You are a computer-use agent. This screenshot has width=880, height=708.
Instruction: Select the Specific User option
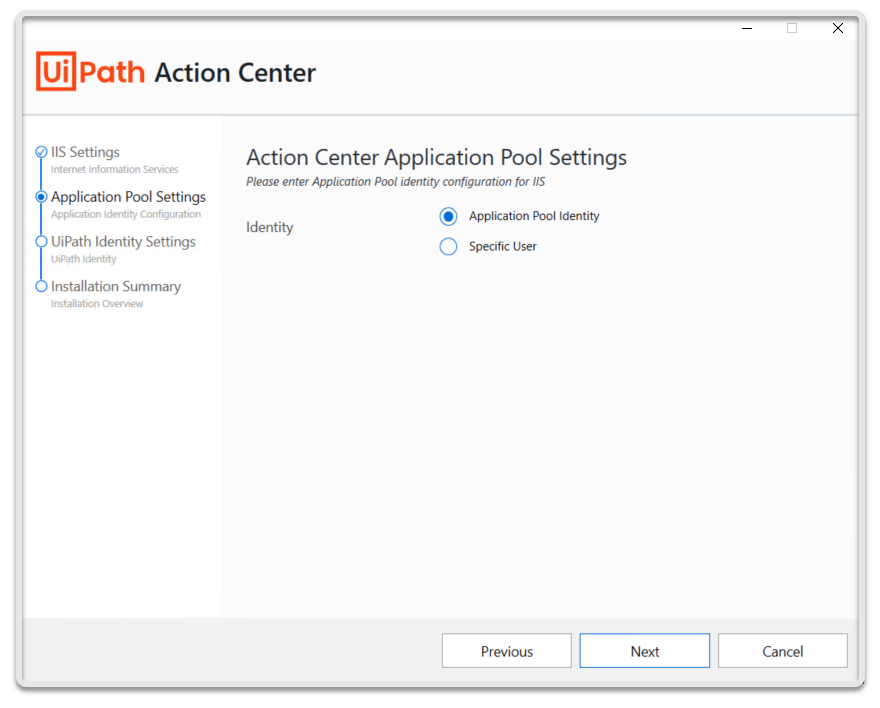pyautogui.click(x=449, y=246)
